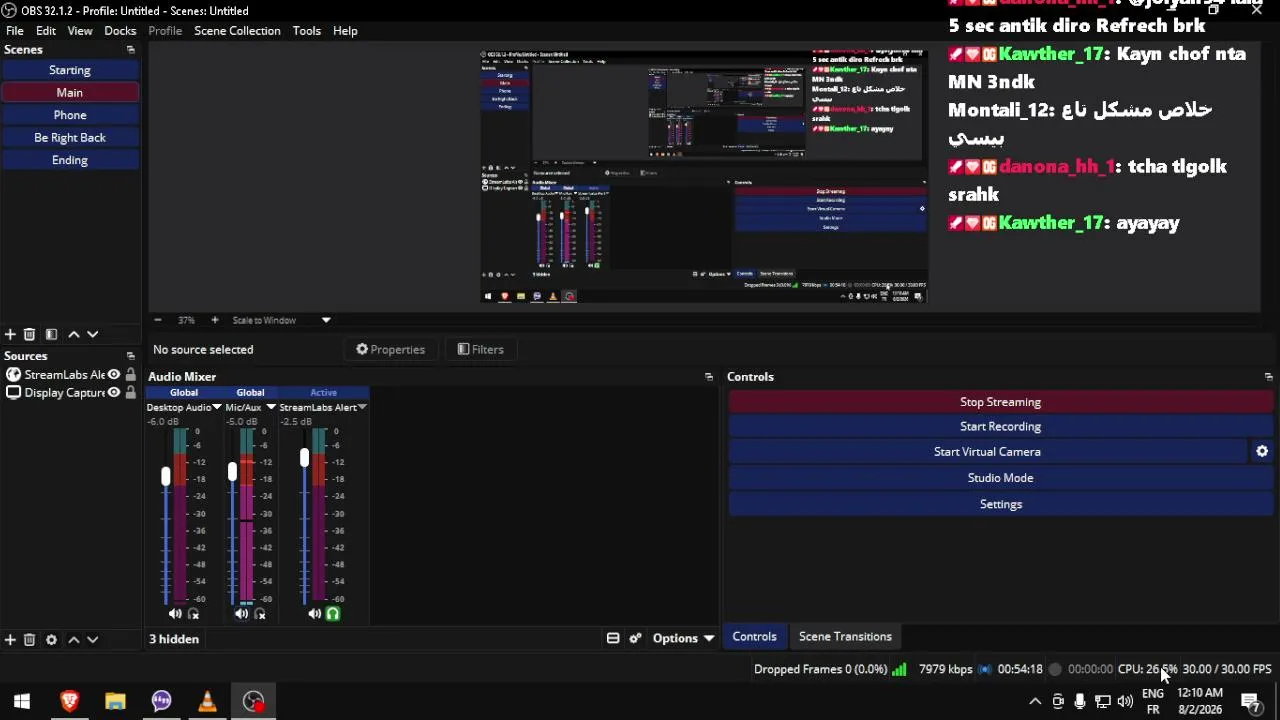Click the Stop Streaming button

[x=1001, y=402]
